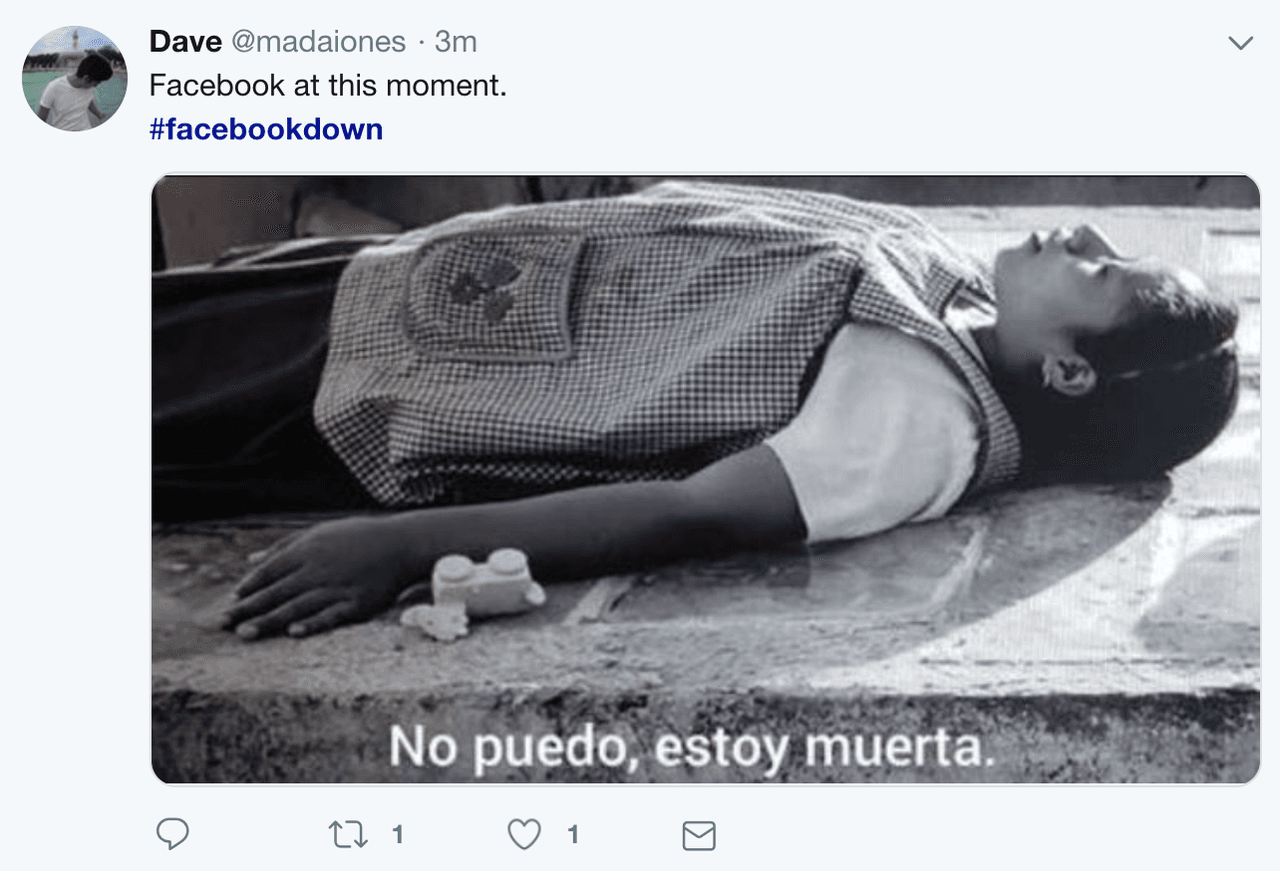The width and height of the screenshot is (1280, 871).
Task: Open the tweet via the 3m timestamp
Action: 455,42
